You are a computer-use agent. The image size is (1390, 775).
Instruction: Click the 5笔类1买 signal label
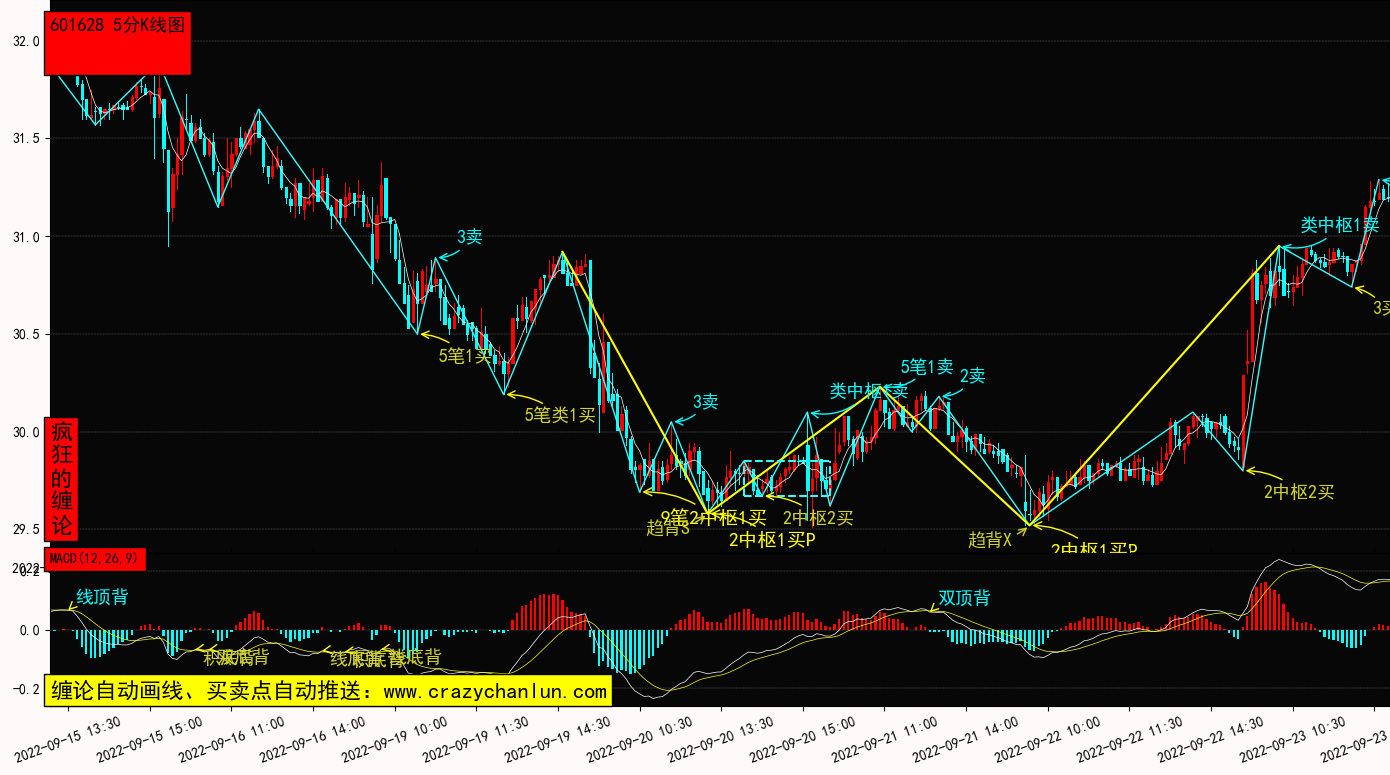(x=560, y=414)
